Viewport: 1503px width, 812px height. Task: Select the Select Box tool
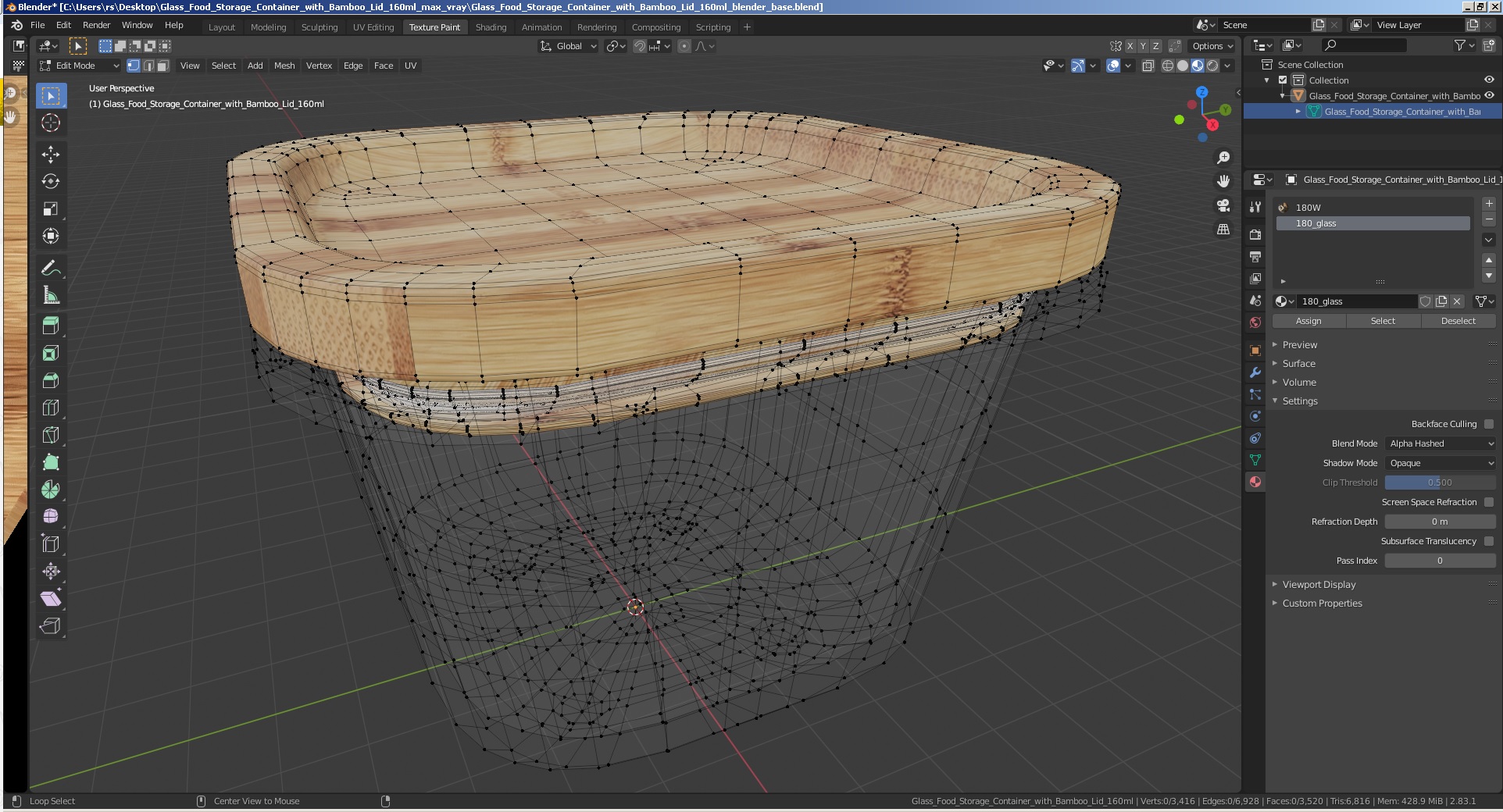[x=51, y=96]
